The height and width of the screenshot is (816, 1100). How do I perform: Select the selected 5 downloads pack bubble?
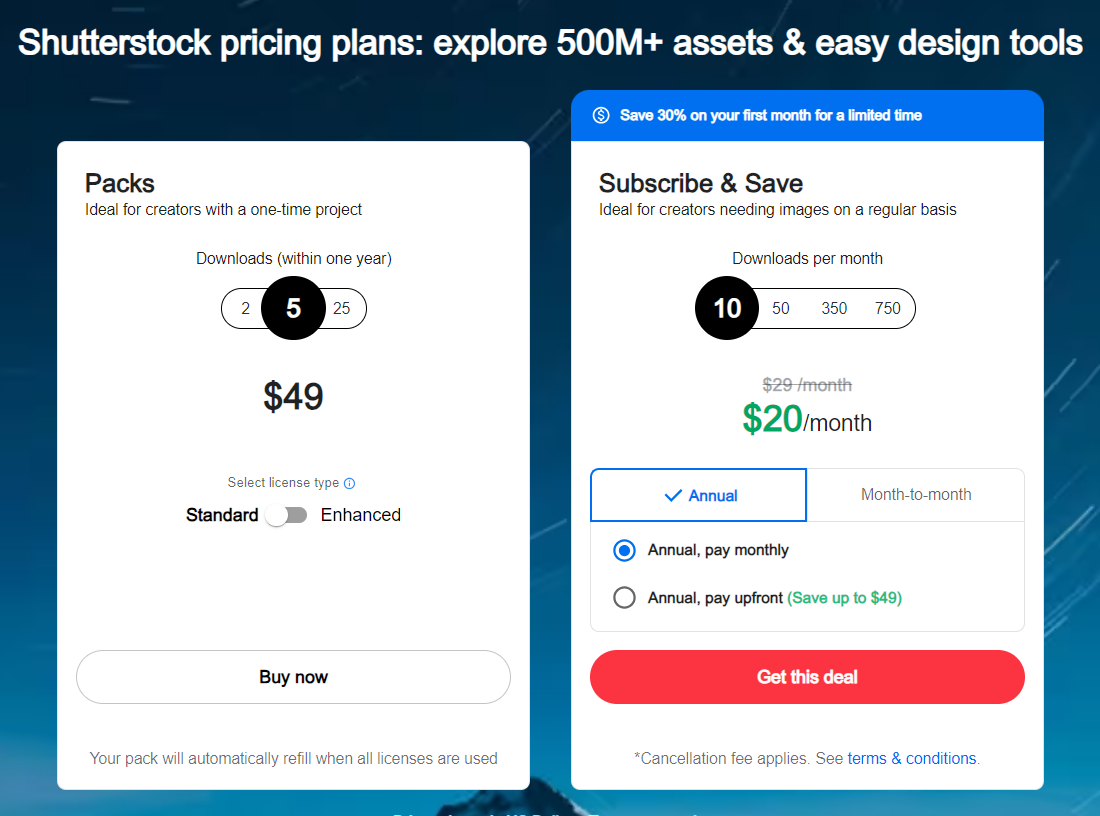(293, 308)
